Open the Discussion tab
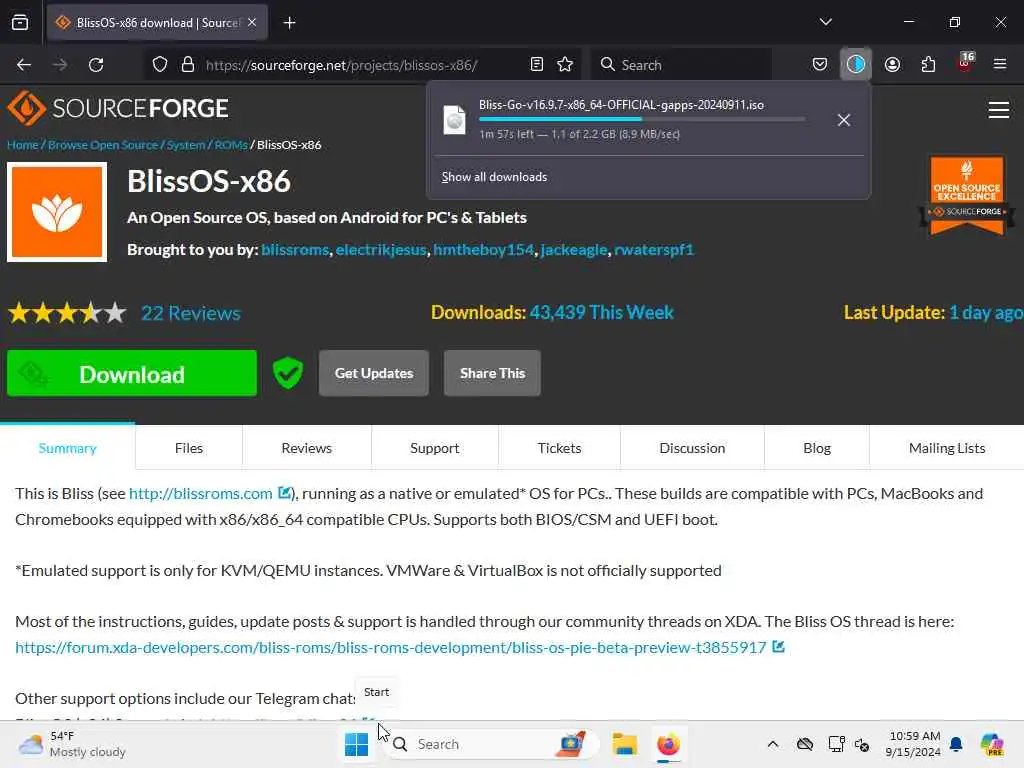Screen dimensions: 1024x768 click(x=692, y=448)
